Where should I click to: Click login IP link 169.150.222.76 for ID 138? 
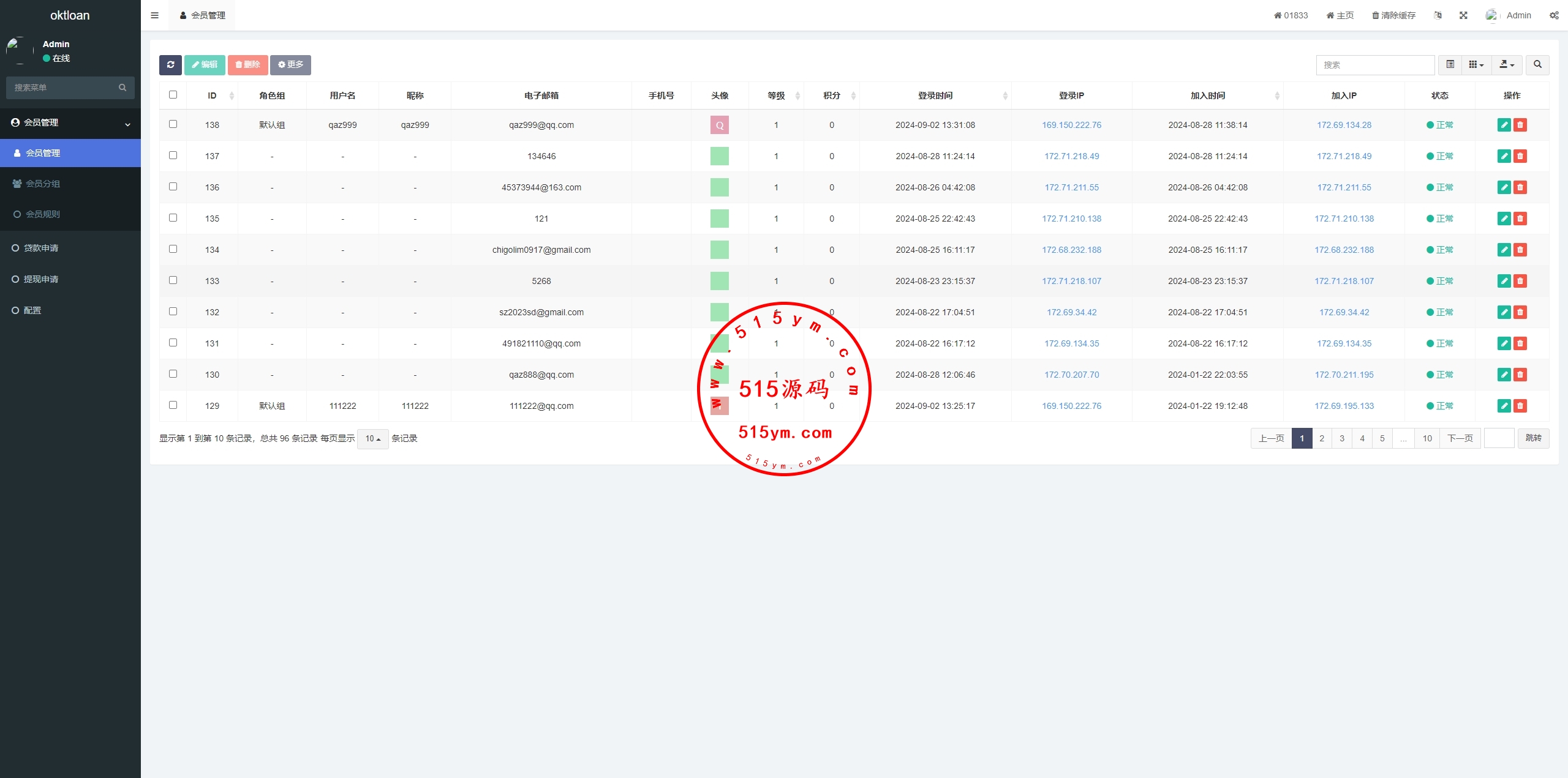(1071, 125)
